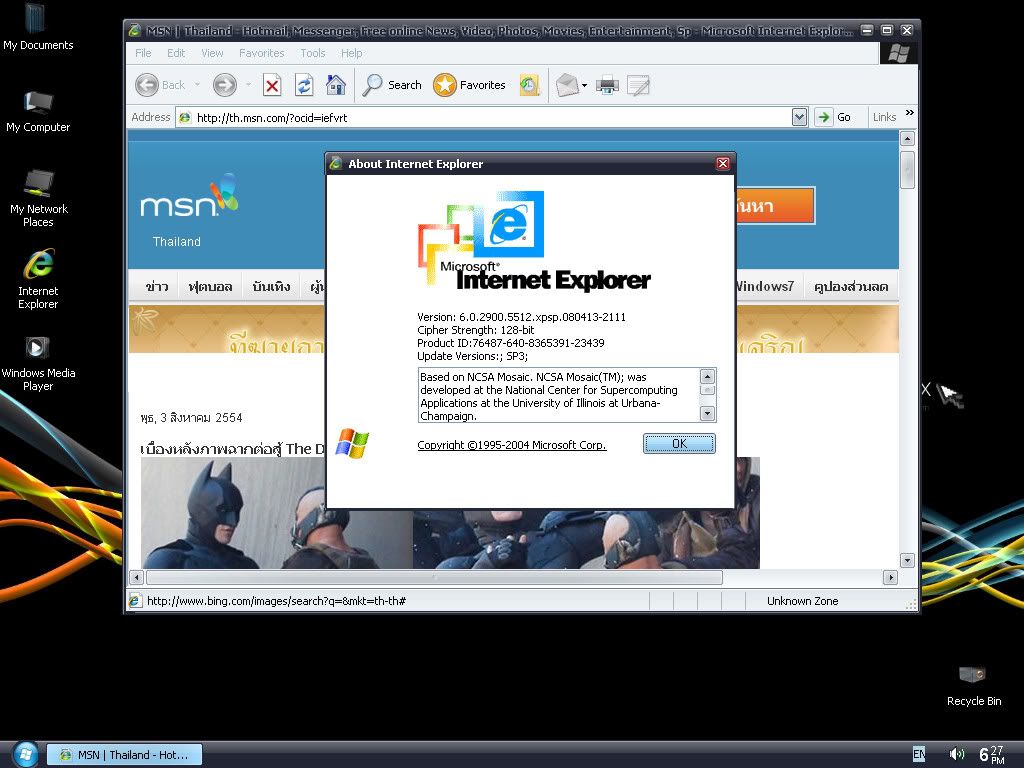1024x768 pixels.
Task: Click the browser vertical scrollbar up arrow
Action: point(907,138)
